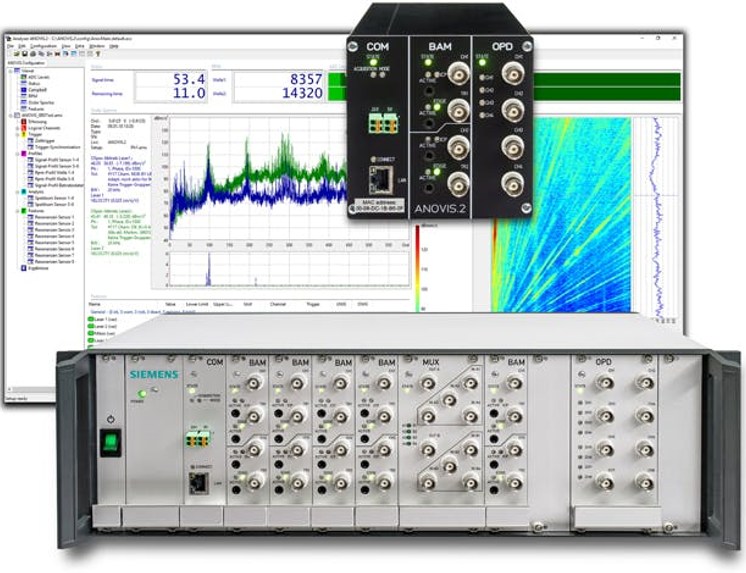Select RPM in the Viewer tree
The width and height of the screenshot is (746, 573).
click(x=33, y=96)
